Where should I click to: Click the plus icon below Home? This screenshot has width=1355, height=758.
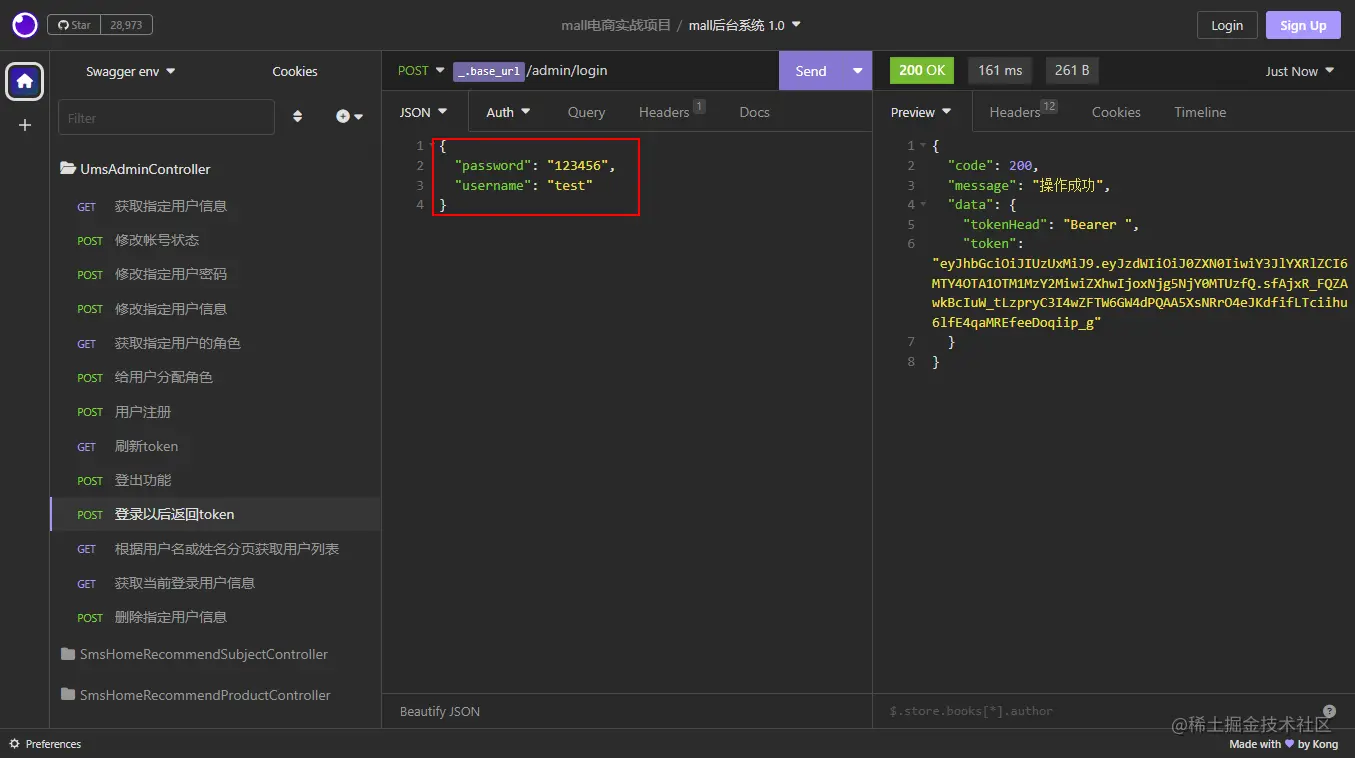point(25,125)
